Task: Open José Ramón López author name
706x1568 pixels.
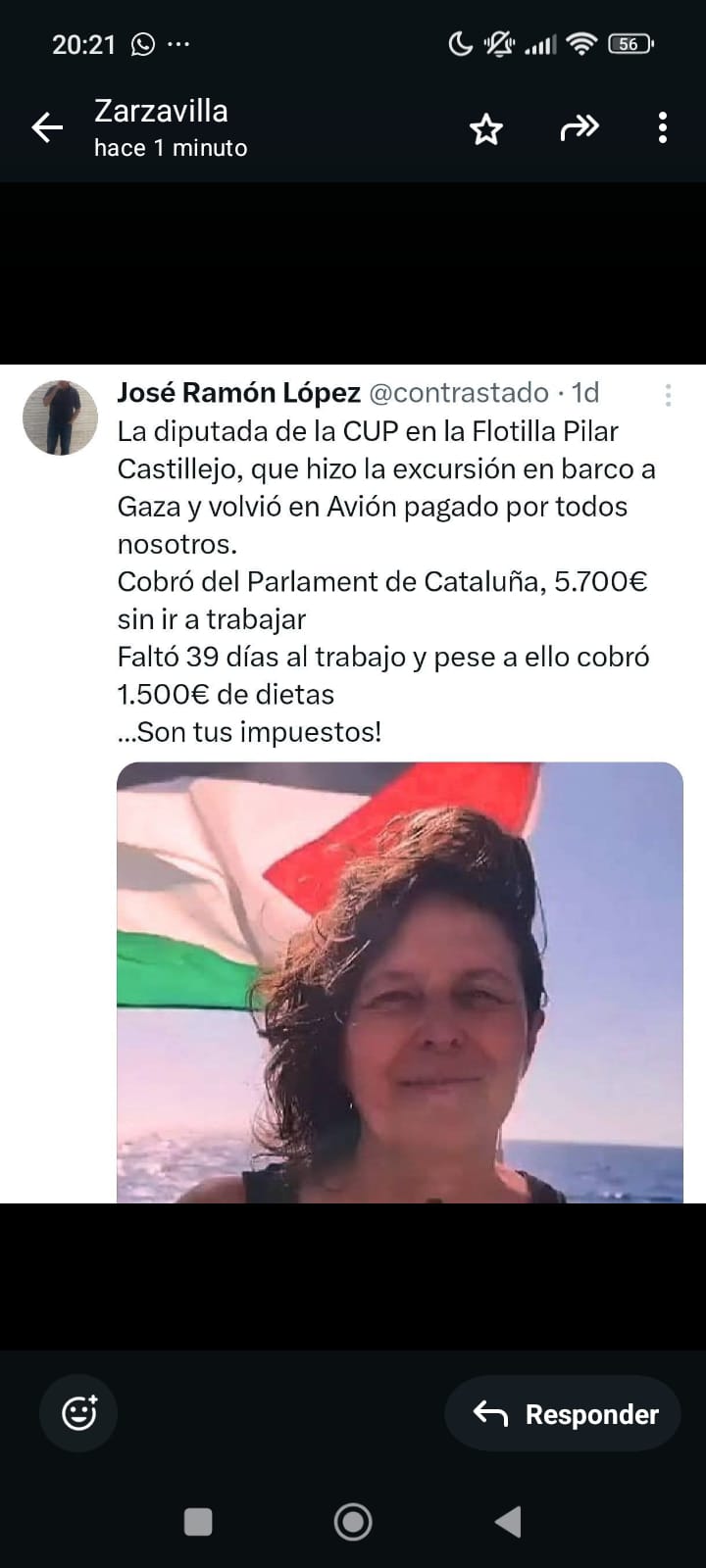Action: [239, 393]
